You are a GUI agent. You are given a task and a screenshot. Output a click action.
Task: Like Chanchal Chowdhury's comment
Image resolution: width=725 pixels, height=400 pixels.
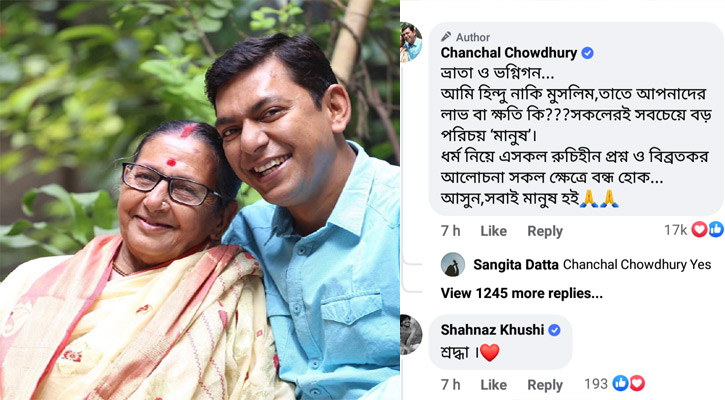coord(493,231)
